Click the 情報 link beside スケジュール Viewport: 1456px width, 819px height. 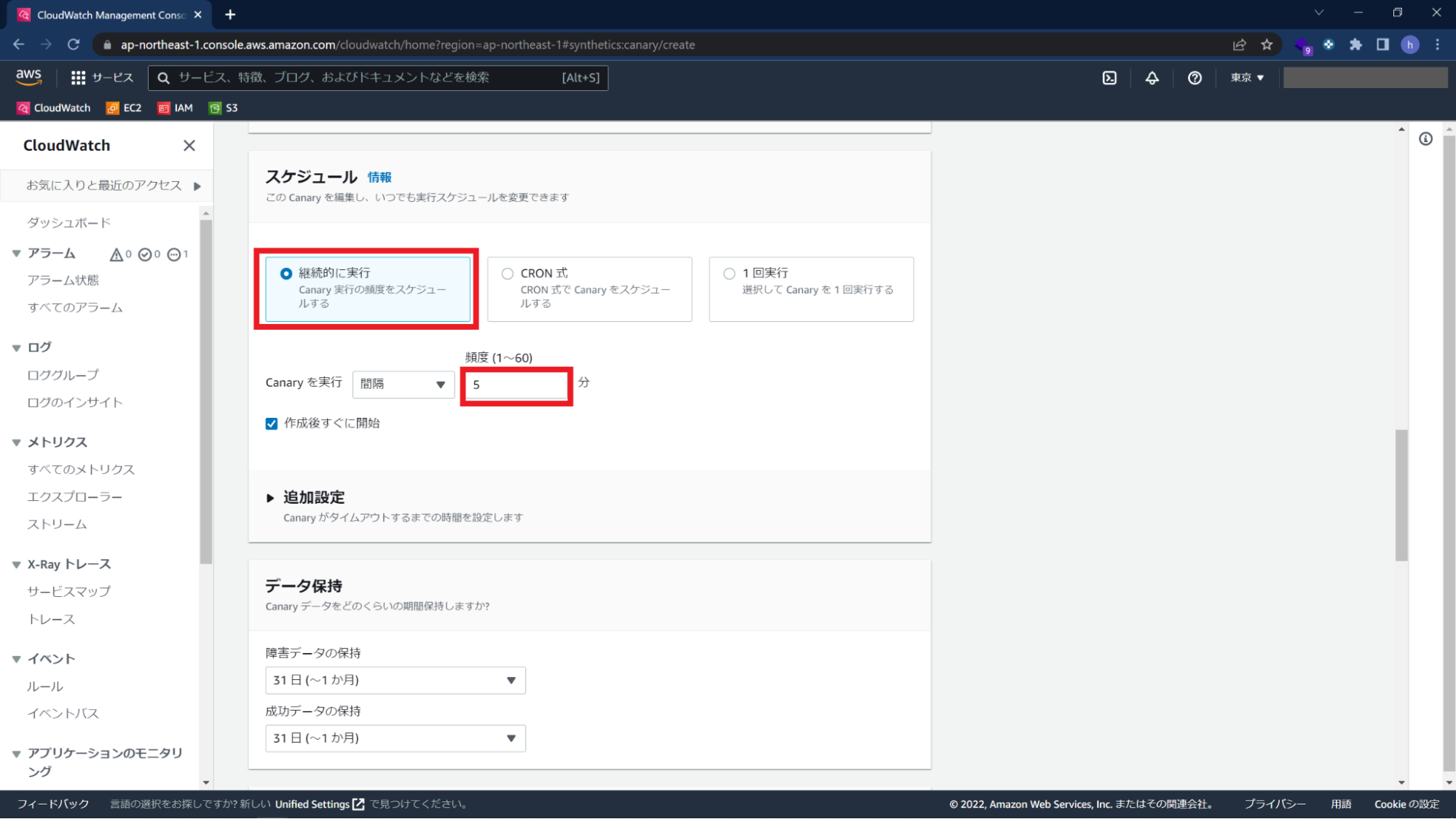379,178
